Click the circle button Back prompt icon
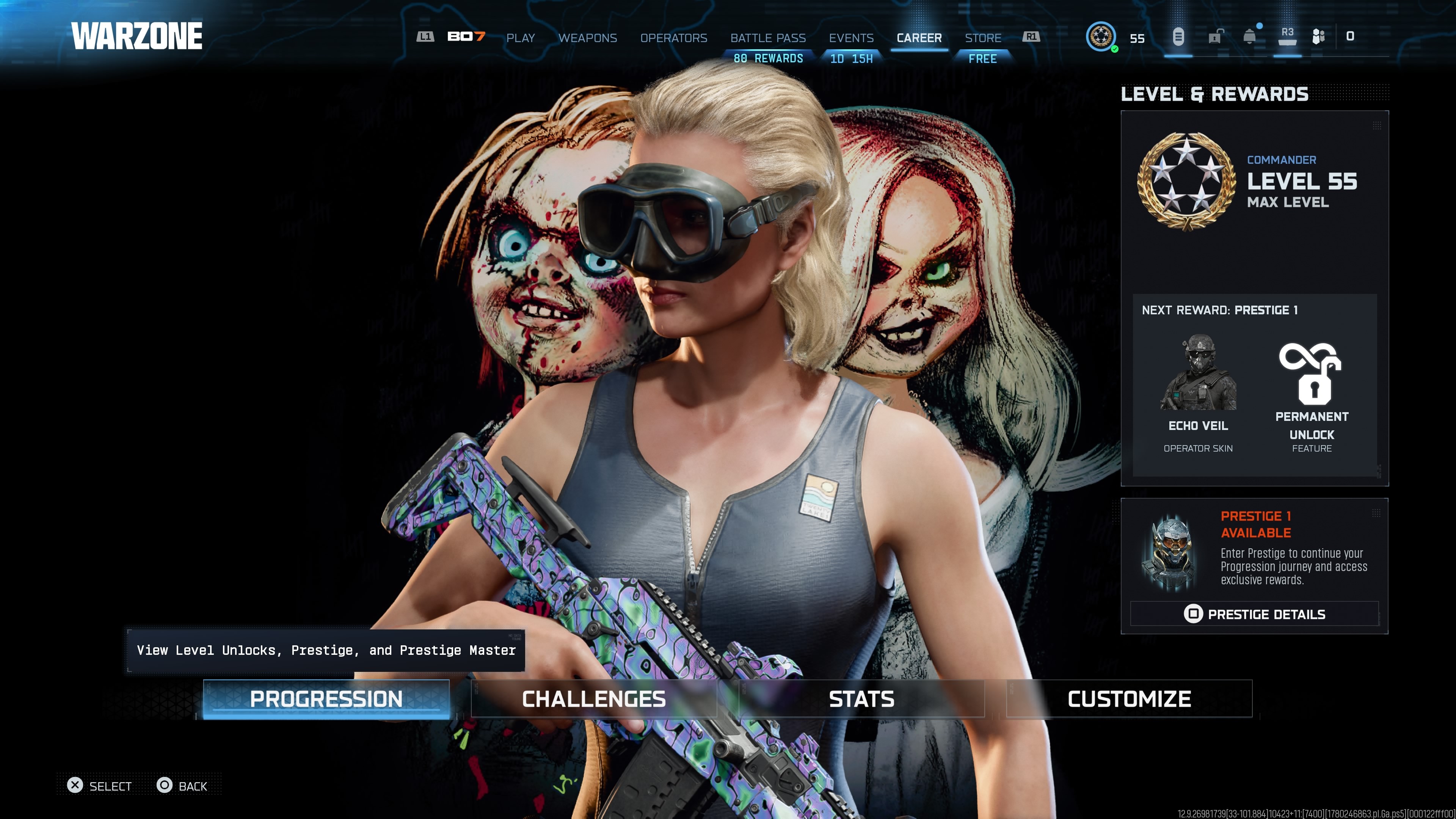The image size is (1456, 819). [165, 785]
